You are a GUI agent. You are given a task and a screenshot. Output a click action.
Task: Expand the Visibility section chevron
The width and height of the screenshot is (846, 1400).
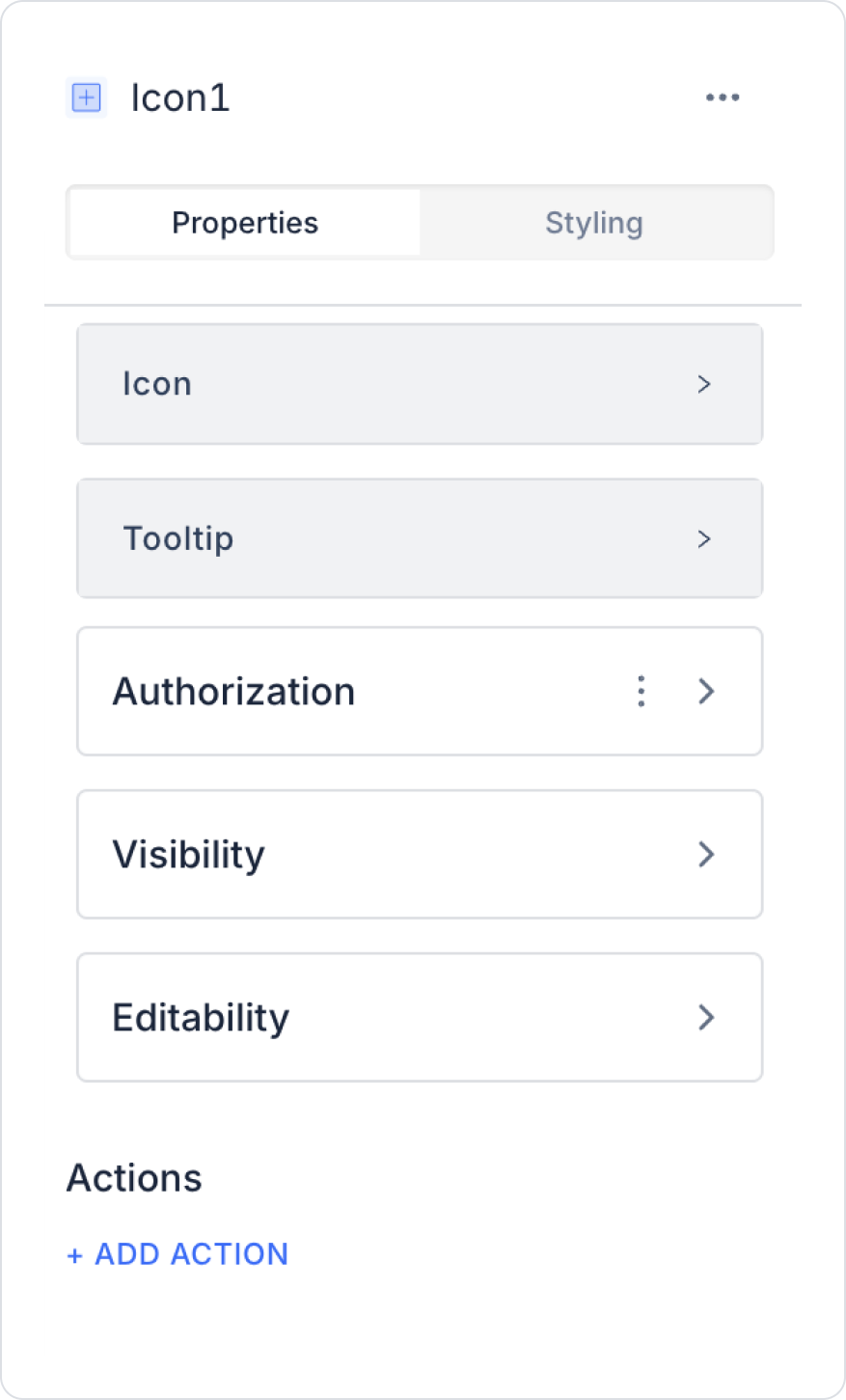pyautogui.click(x=706, y=854)
